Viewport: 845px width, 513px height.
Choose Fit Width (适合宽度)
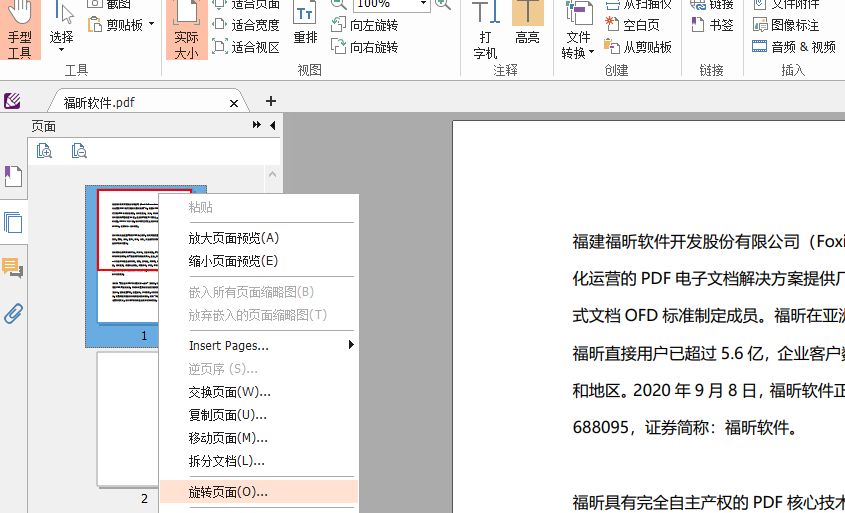point(246,25)
